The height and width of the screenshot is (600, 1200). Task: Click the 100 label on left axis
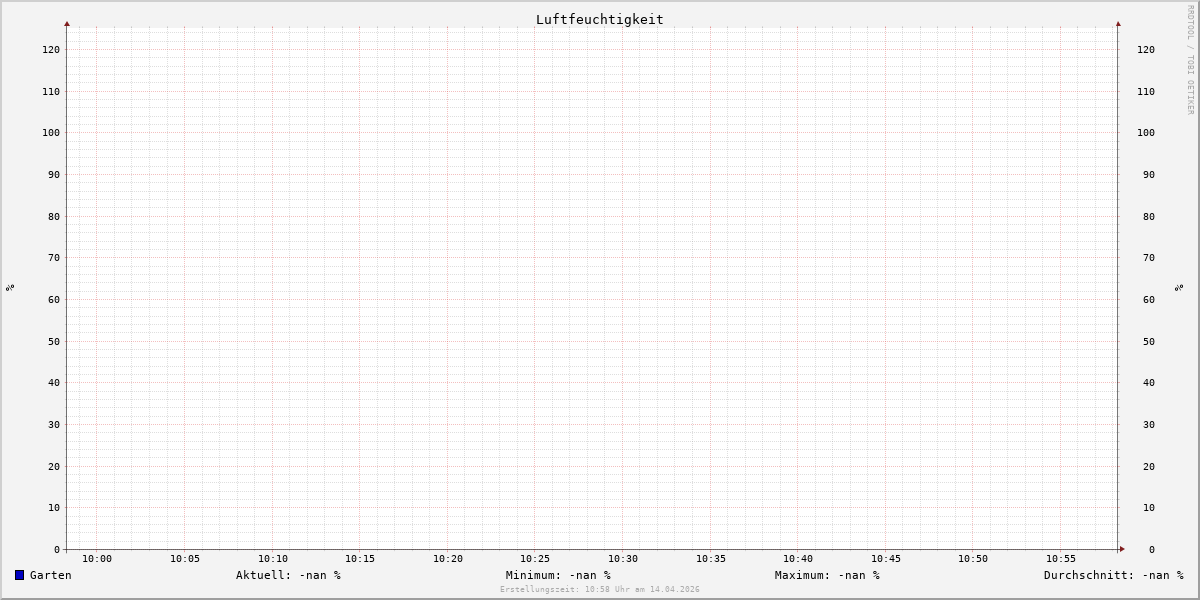50,133
